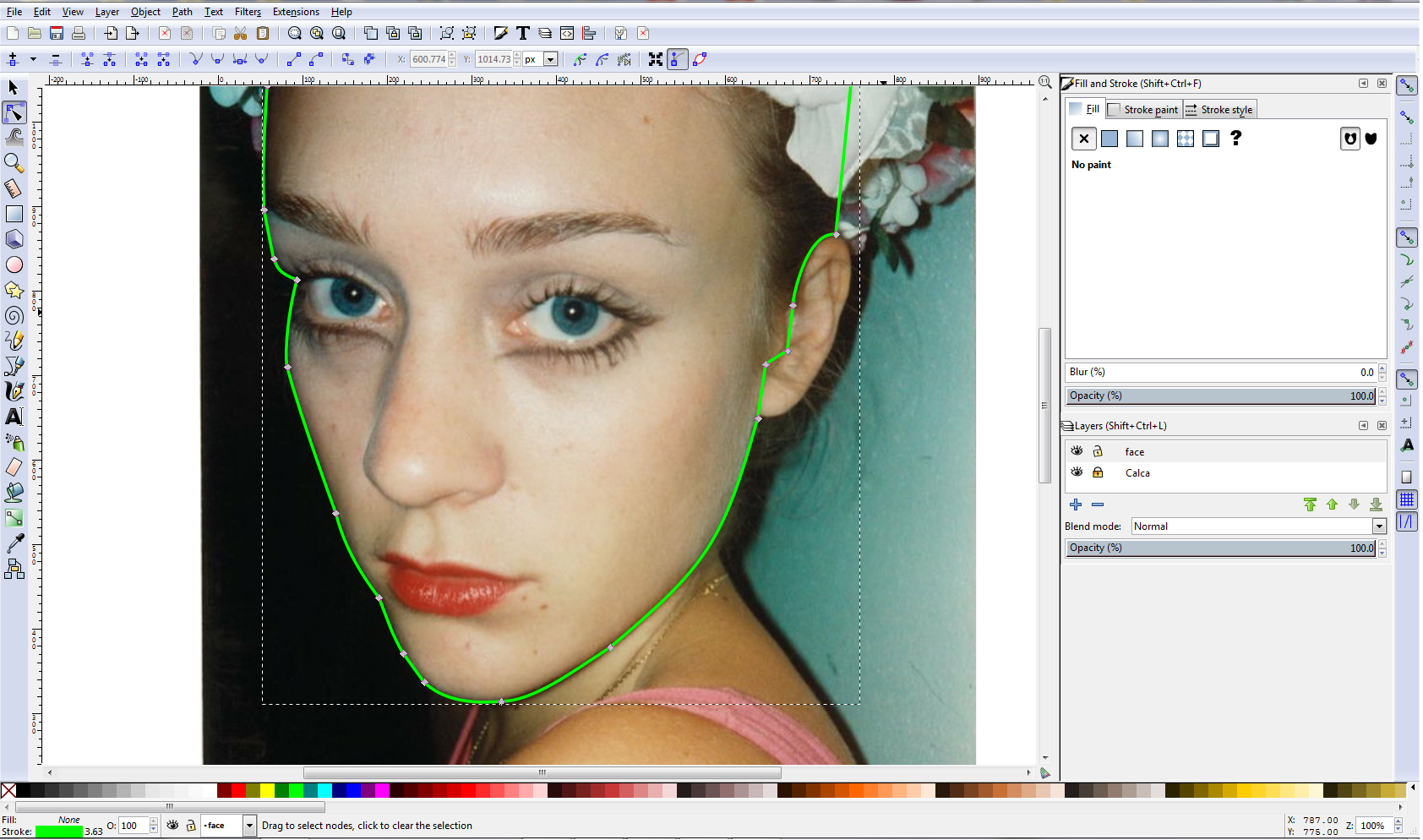The image size is (1423, 840).
Task: Select the Eraser tool
Action: coord(14,467)
